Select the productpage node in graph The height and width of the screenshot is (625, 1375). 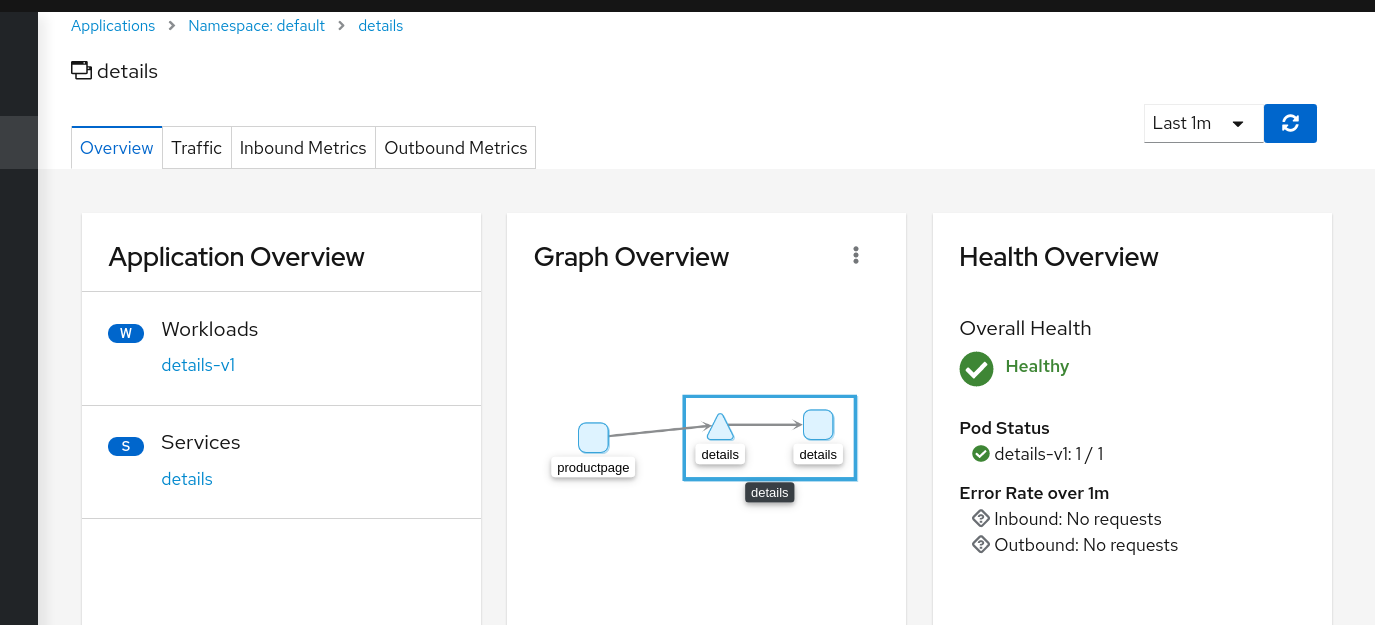coord(593,437)
